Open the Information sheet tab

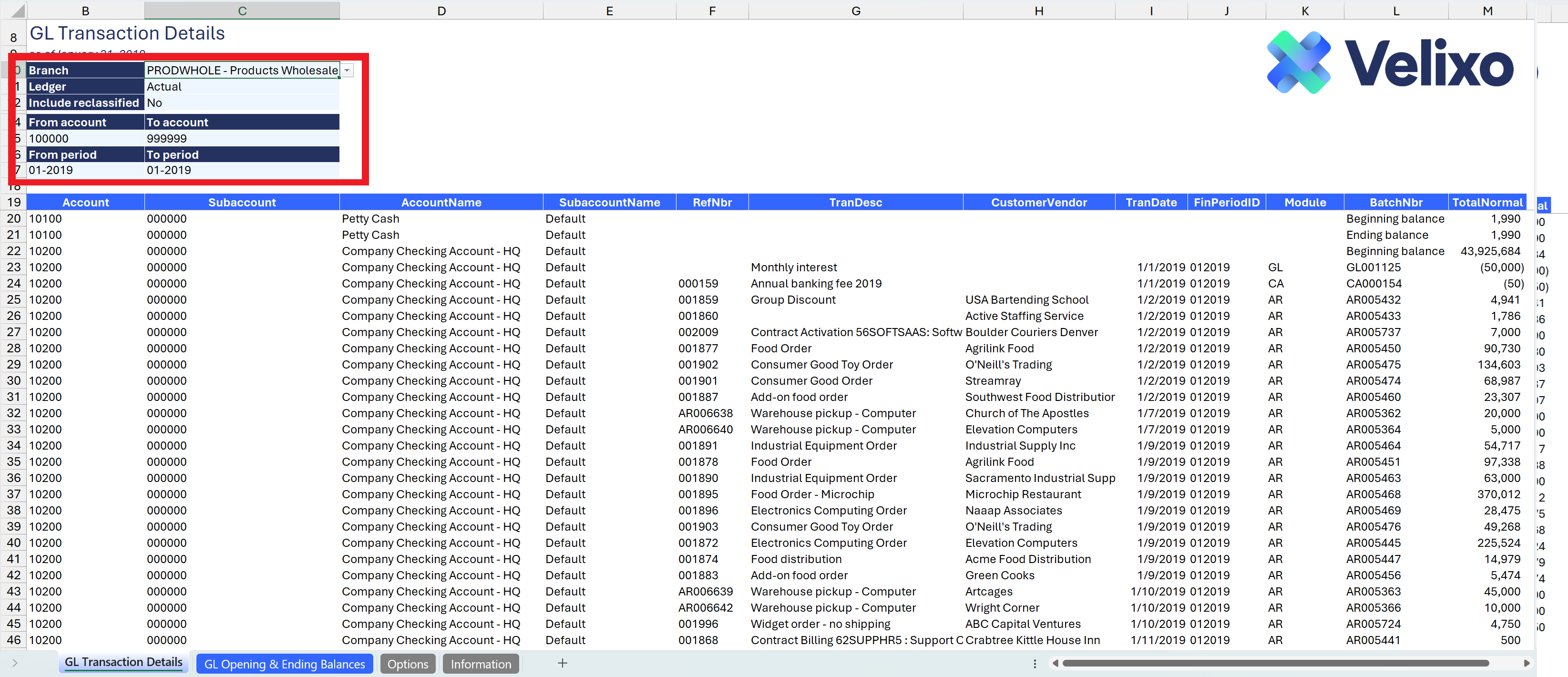pos(480,664)
